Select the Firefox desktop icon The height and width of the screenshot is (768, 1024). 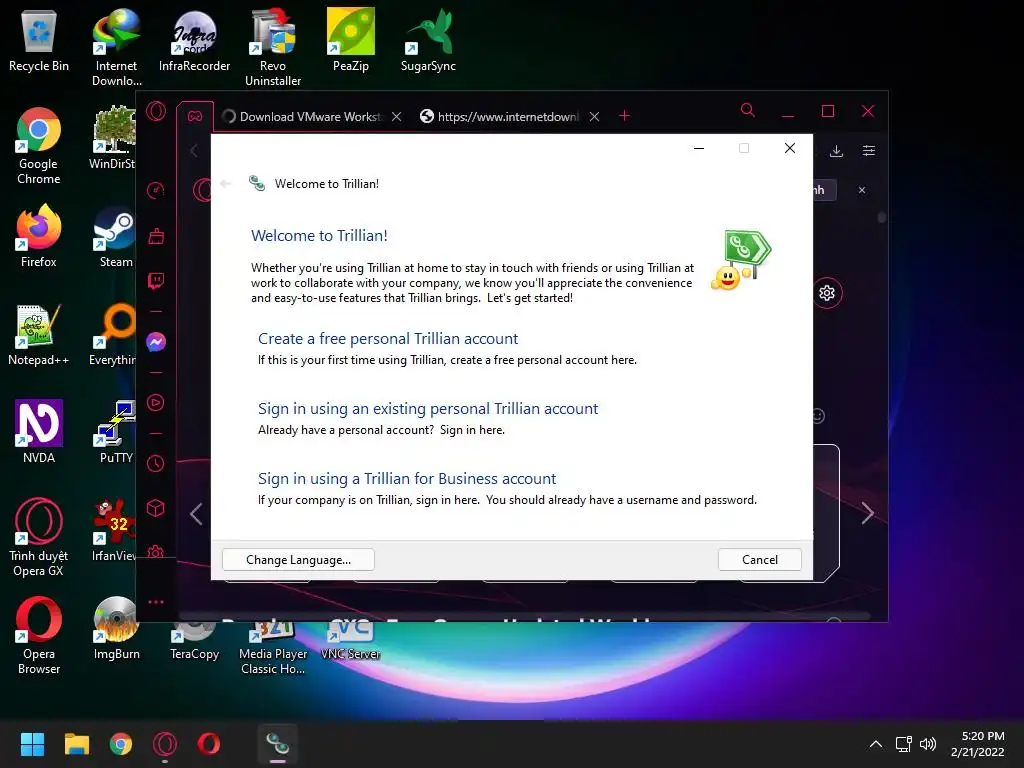click(x=39, y=236)
